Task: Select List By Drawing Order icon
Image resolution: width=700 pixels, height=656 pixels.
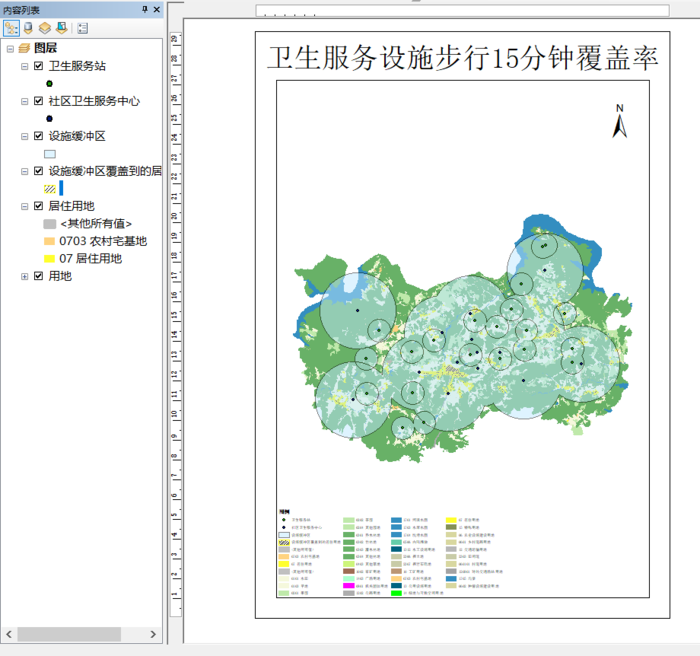Action: point(11,29)
